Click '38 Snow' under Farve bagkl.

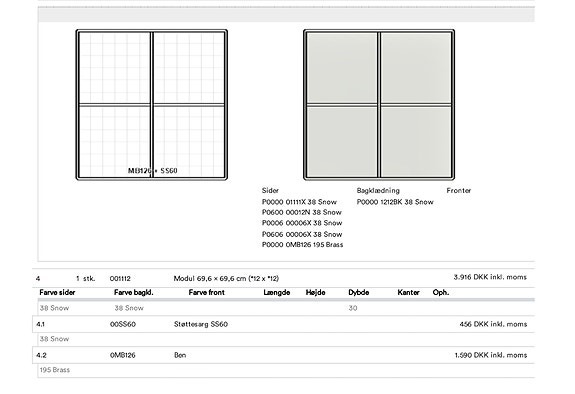[x=129, y=308]
